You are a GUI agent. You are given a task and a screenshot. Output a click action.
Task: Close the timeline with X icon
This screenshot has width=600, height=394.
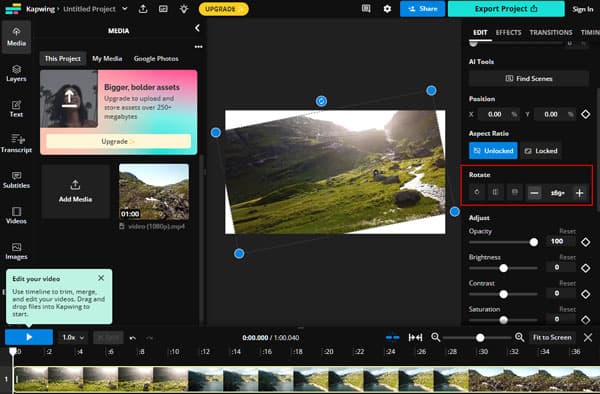588,337
